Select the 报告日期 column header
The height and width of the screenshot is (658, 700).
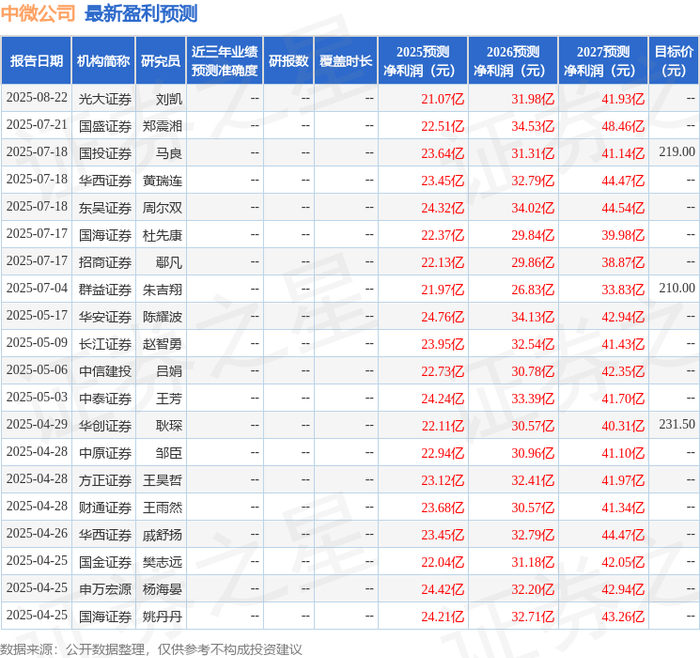pyautogui.click(x=36, y=61)
